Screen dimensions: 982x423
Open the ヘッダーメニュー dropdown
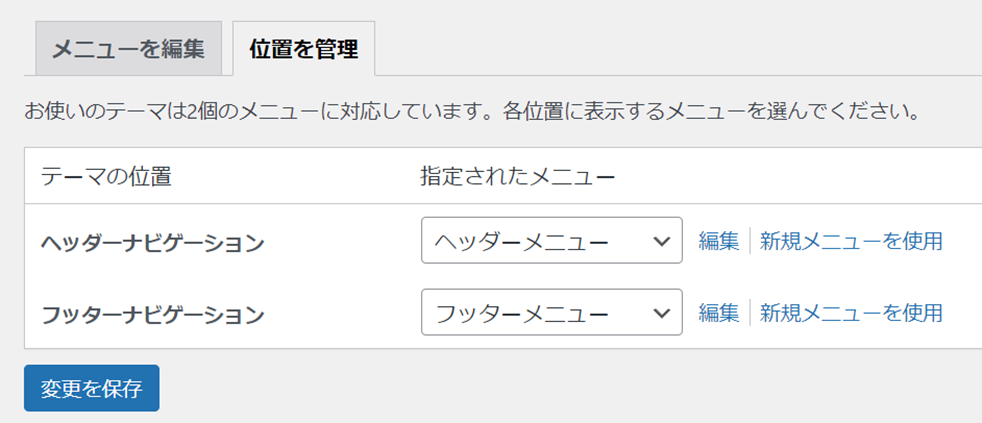[x=551, y=241]
